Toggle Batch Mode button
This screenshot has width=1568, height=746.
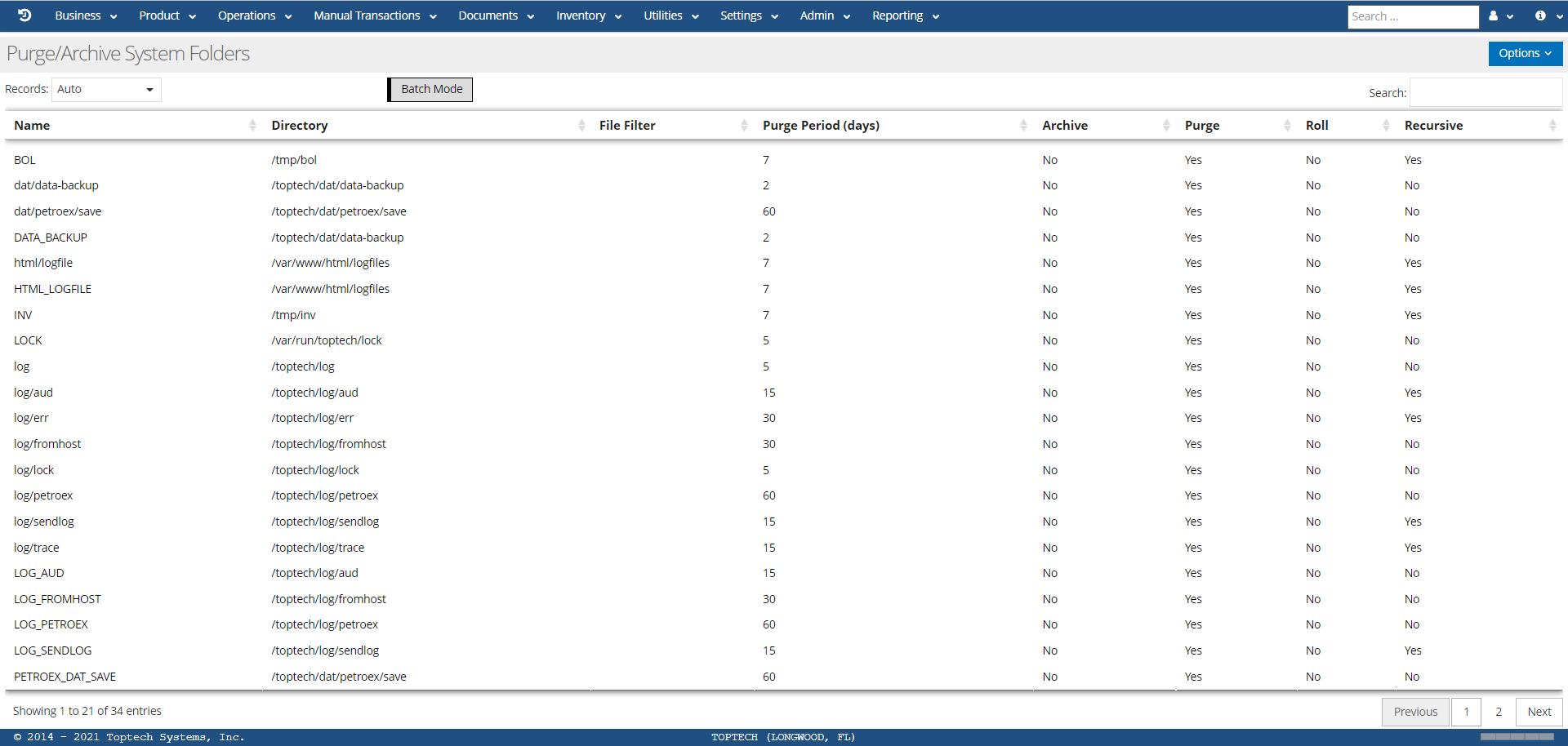(x=430, y=90)
